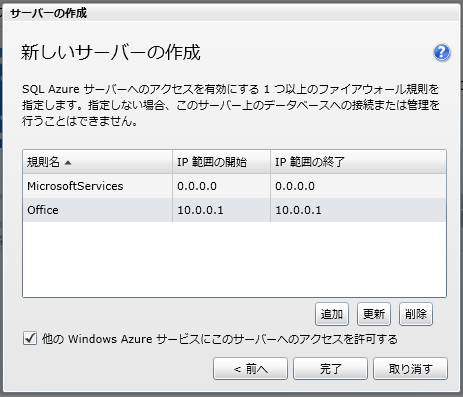Click MicrosoftServices start IP 0.0.0.0 cell
The height and width of the screenshot is (397, 463).
point(221,186)
